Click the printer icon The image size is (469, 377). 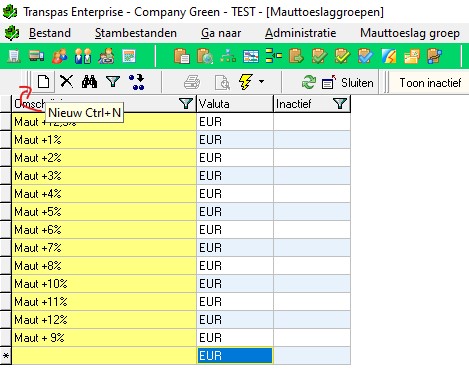point(192,82)
